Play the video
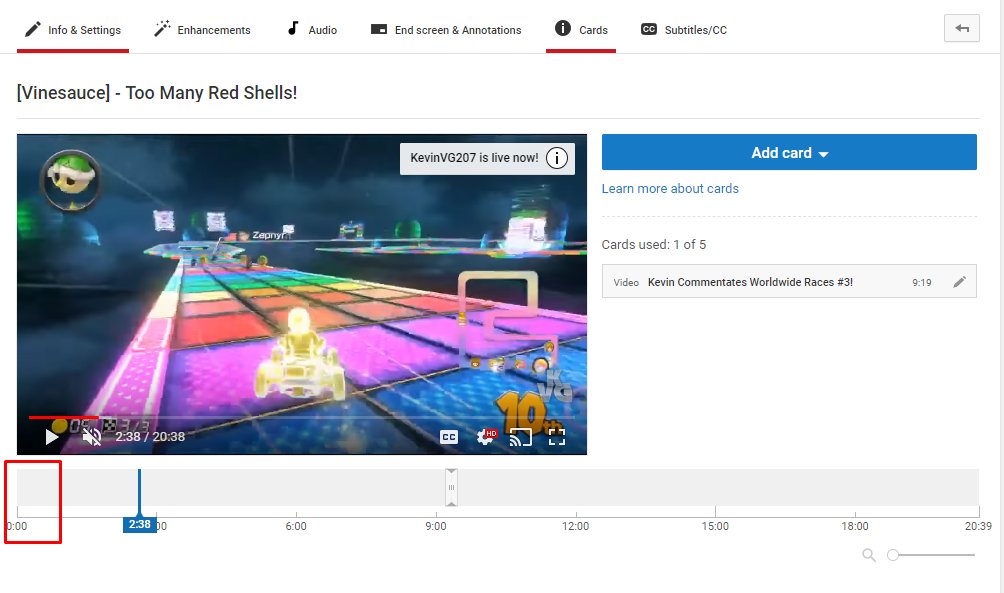Screen dimensions: 1004x593 tap(52, 437)
